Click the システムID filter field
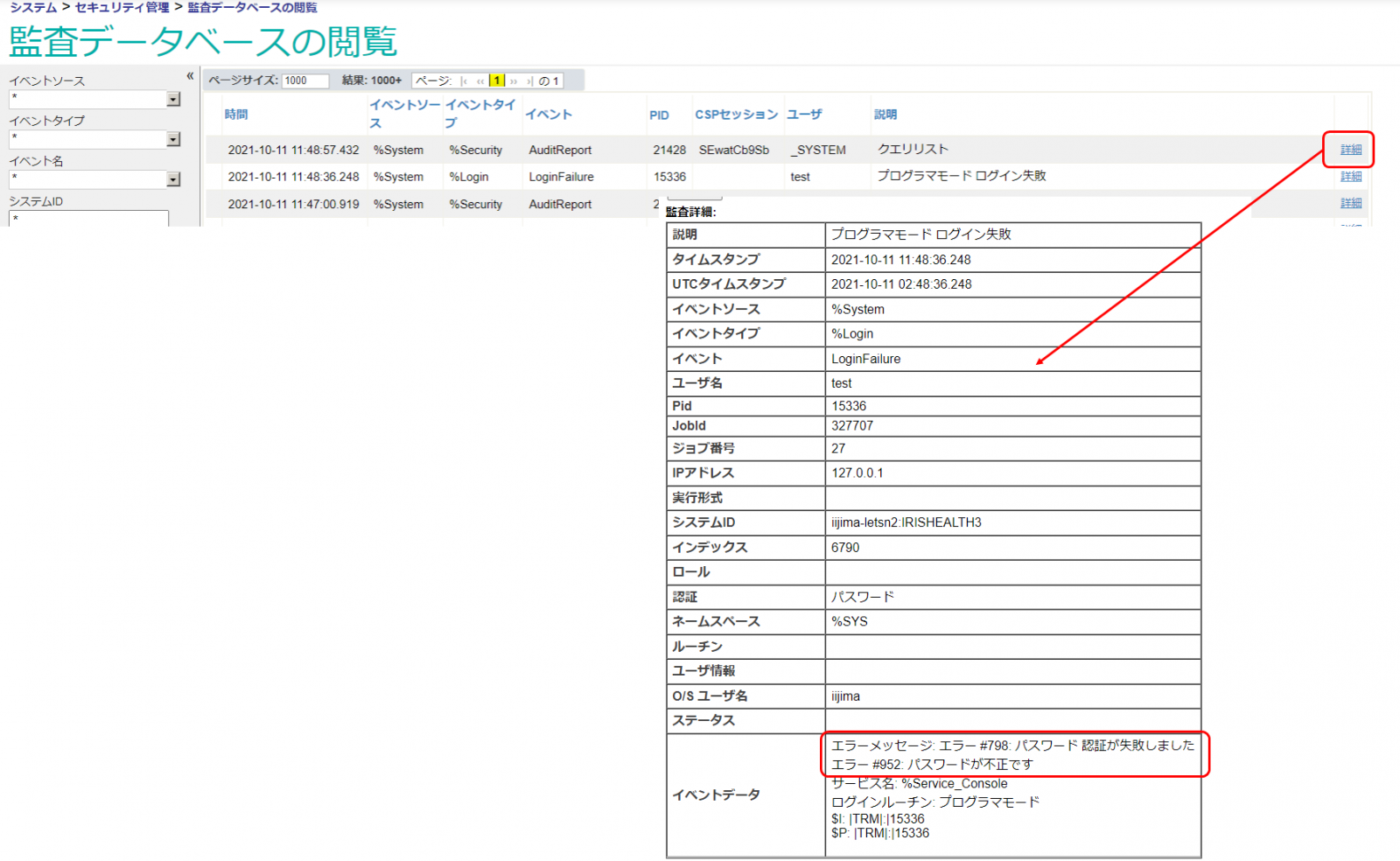1400x861 pixels. pyautogui.click(x=88, y=219)
